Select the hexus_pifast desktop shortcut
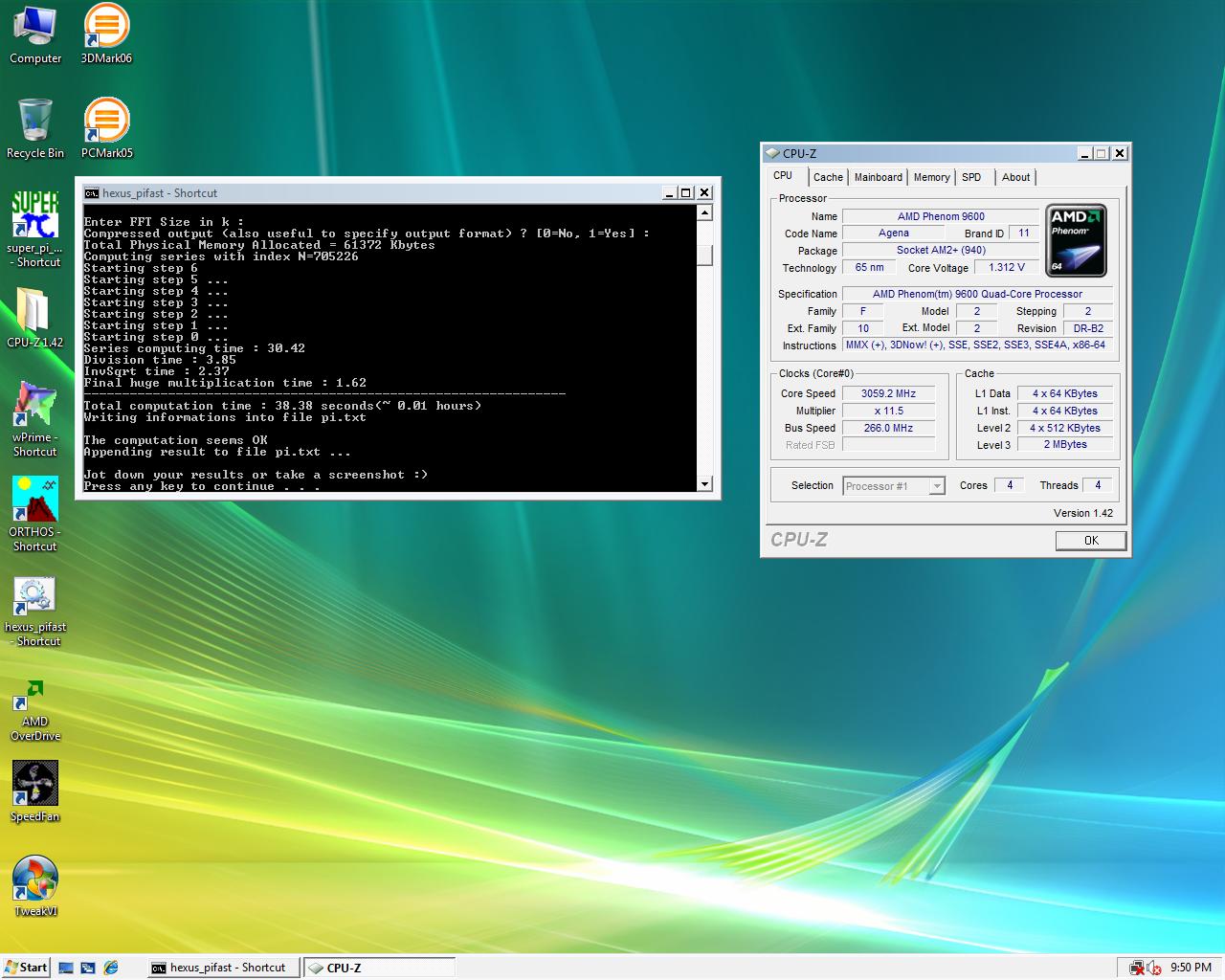This screenshot has height=980, width=1225. click(x=35, y=612)
